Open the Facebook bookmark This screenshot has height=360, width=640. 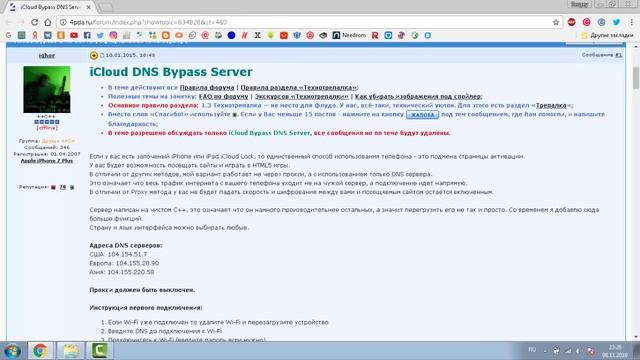pyautogui.click(x=87, y=36)
